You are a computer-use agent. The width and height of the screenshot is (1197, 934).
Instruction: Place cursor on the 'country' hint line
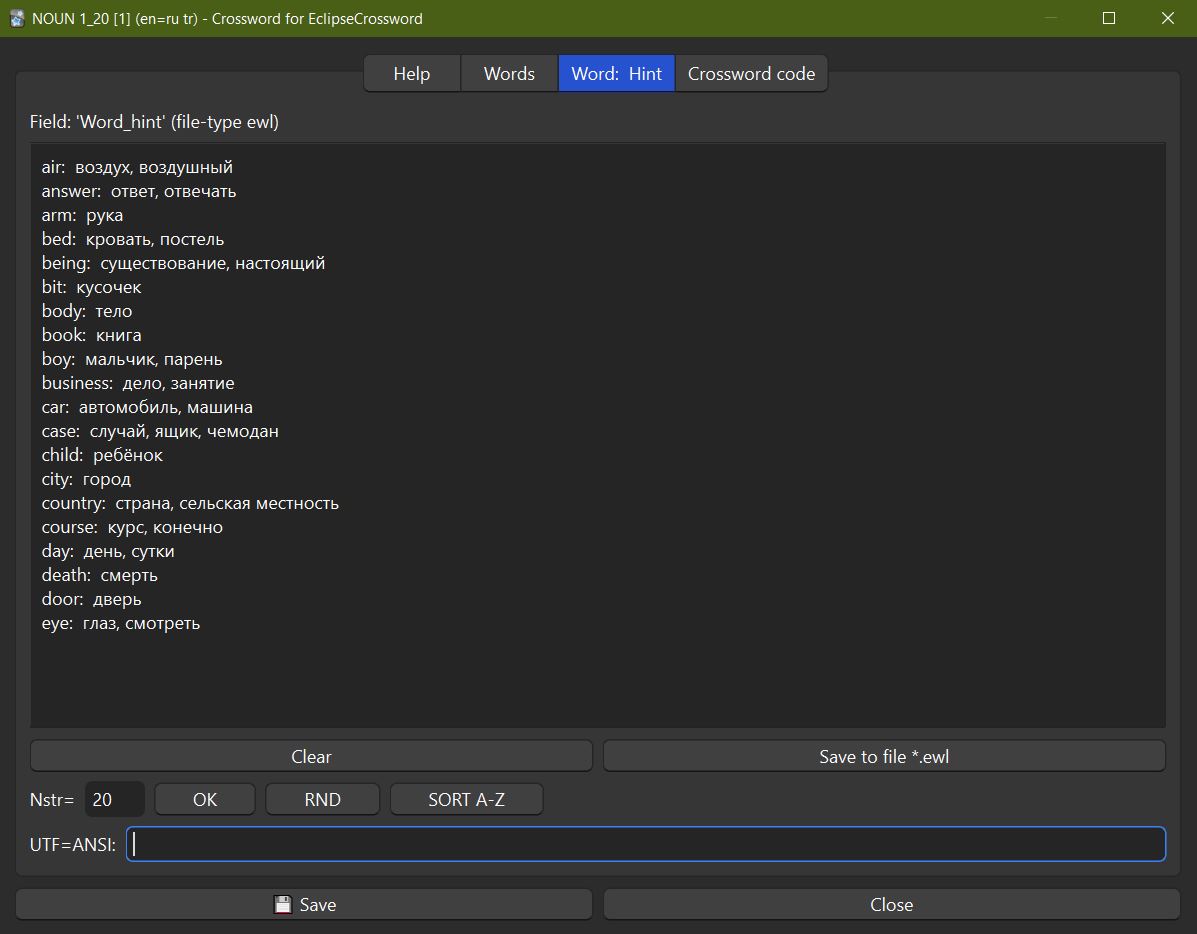click(190, 504)
